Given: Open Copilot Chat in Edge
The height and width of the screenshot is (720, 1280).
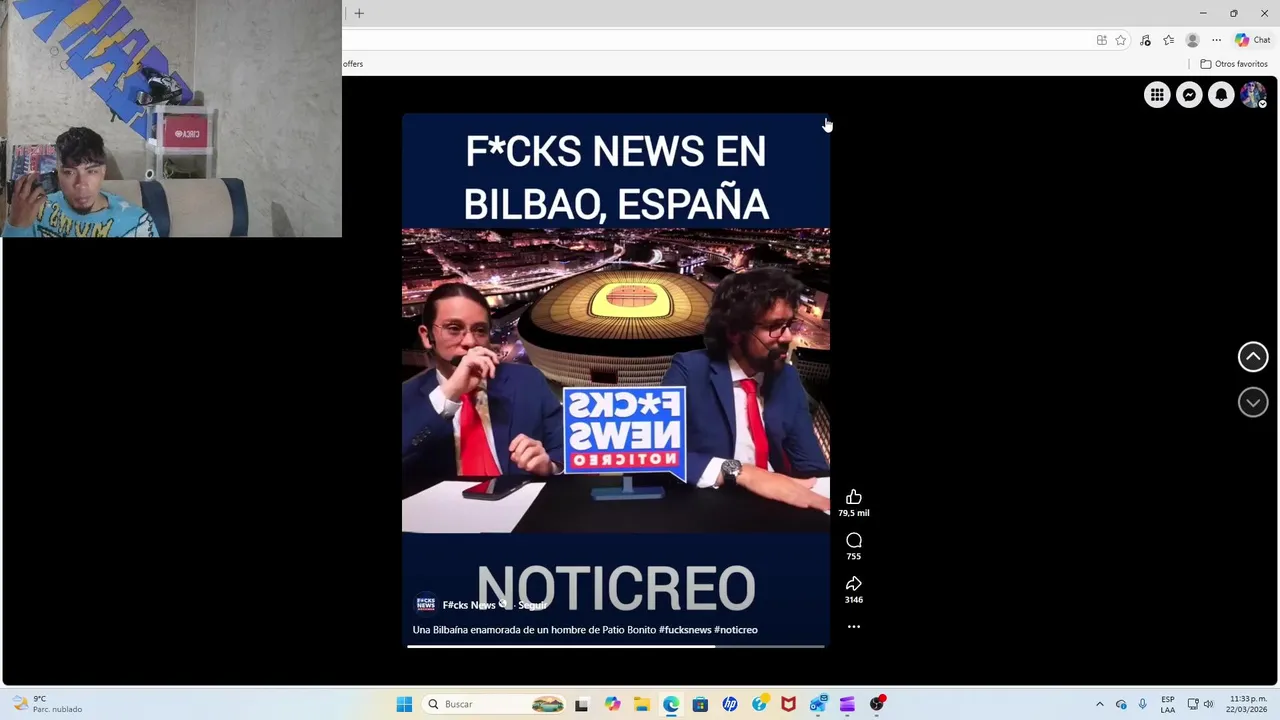Looking at the screenshot, I should point(1252,40).
